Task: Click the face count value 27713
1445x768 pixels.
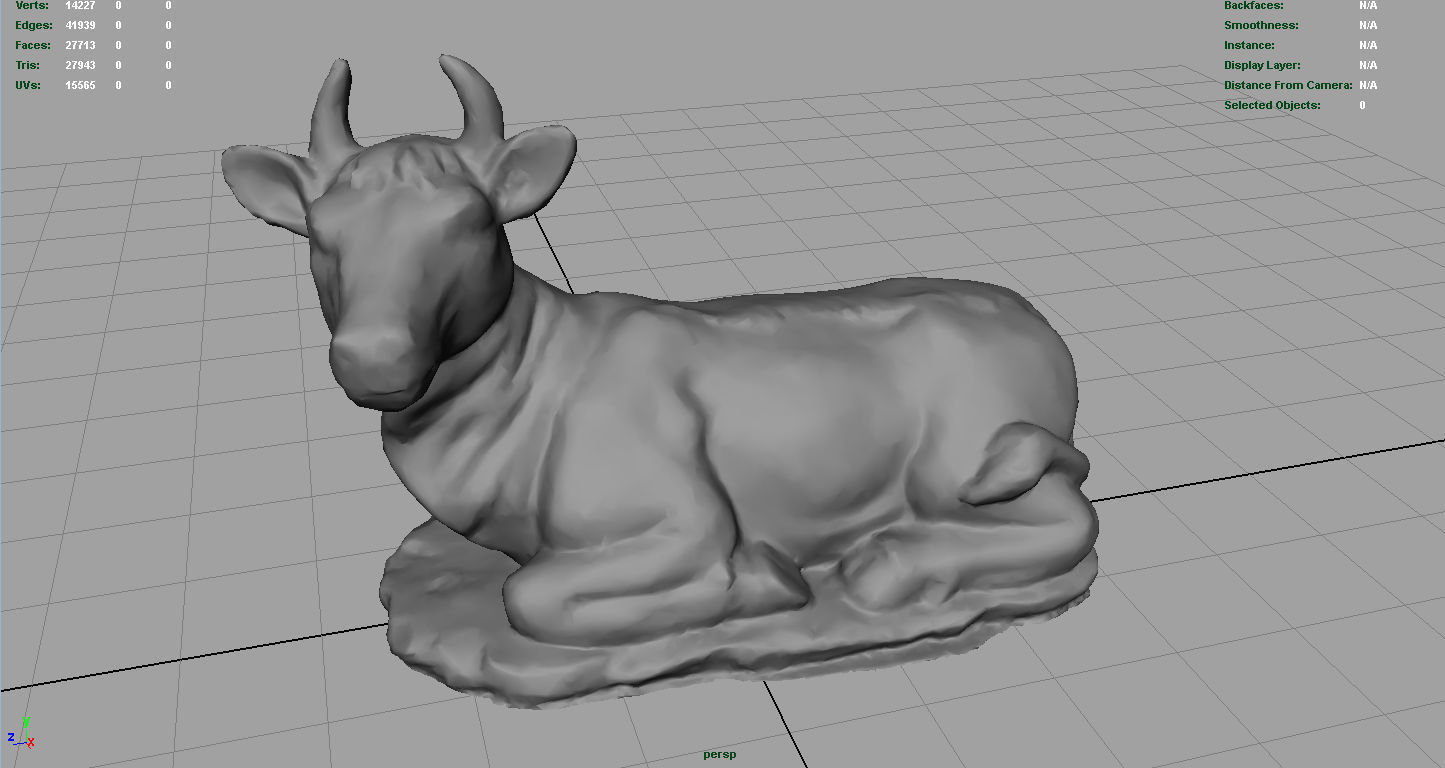Action: (x=80, y=45)
